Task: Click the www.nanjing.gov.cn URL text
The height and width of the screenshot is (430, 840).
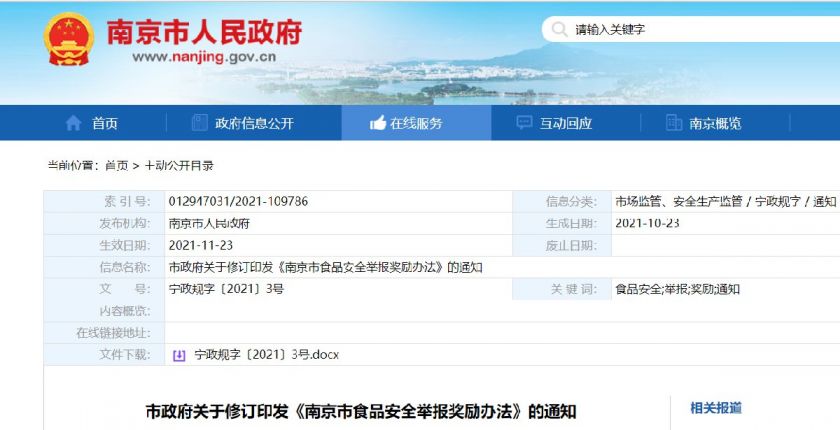Action: [204, 57]
